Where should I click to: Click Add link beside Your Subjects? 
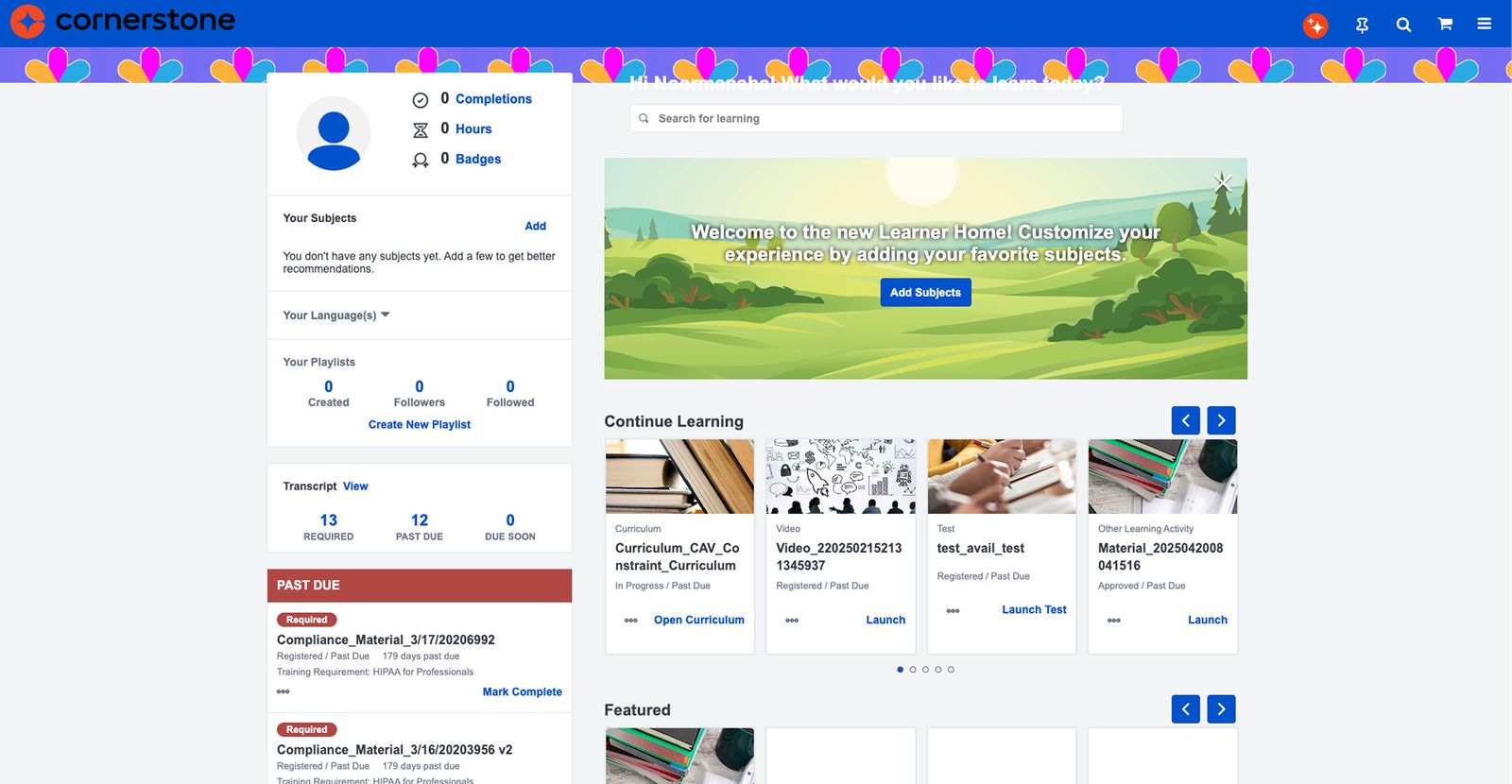[x=536, y=226]
